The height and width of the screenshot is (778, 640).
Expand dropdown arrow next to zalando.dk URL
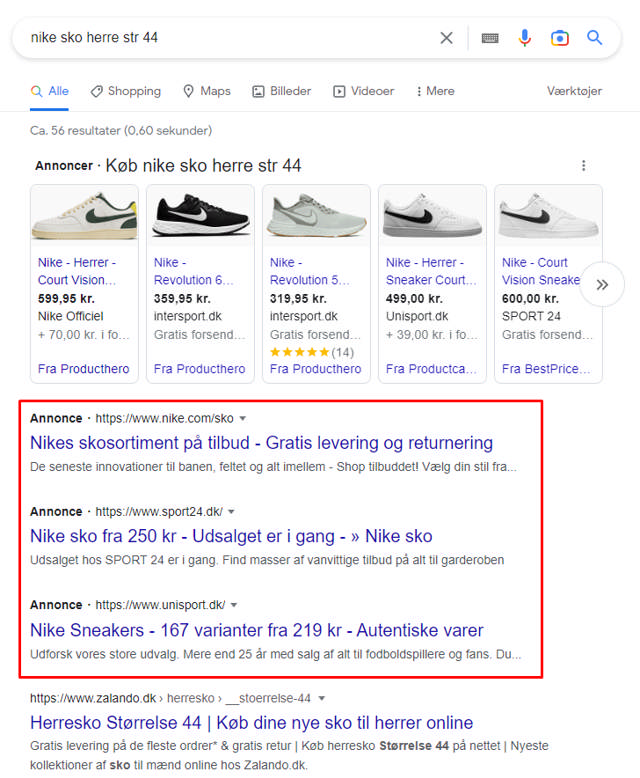[x=321, y=699]
